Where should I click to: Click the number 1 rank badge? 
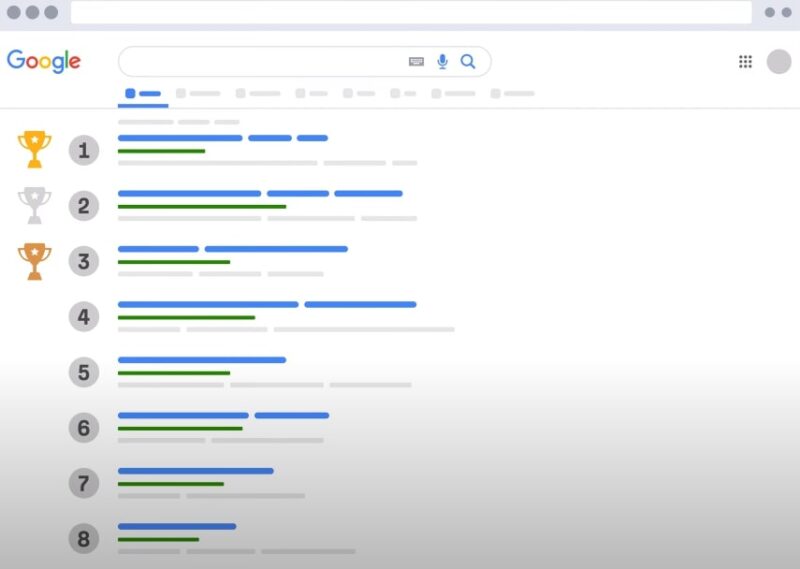(x=84, y=151)
